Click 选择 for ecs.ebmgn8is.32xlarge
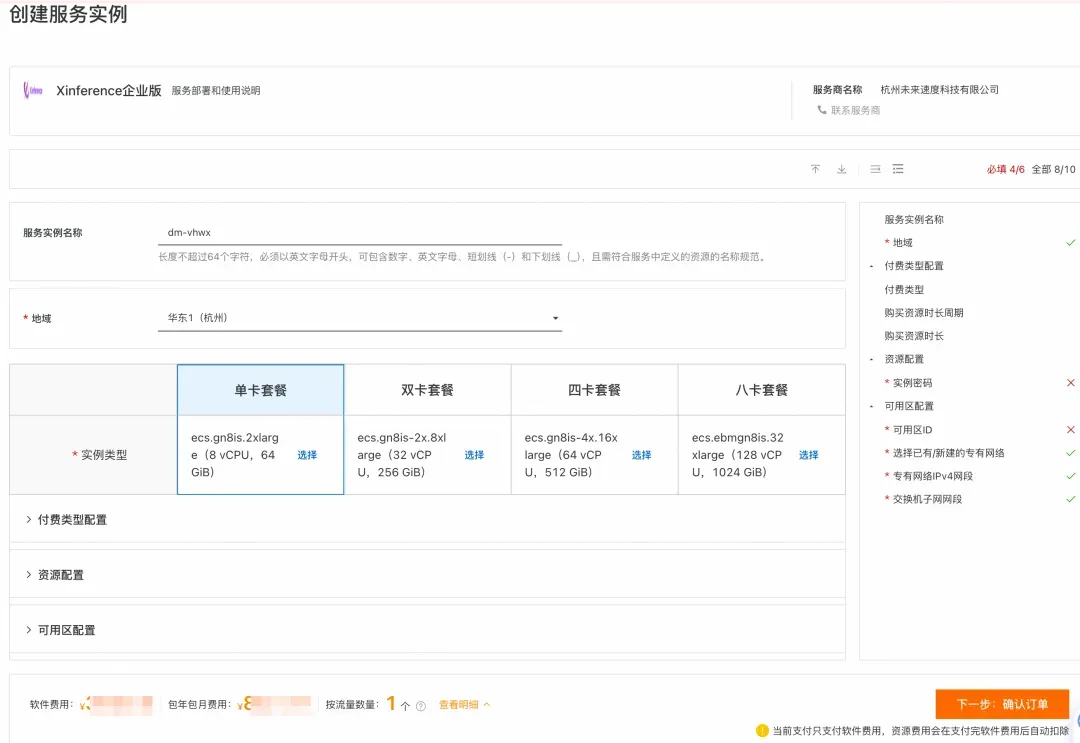The height and width of the screenshot is (743, 1080). tap(809, 454)
